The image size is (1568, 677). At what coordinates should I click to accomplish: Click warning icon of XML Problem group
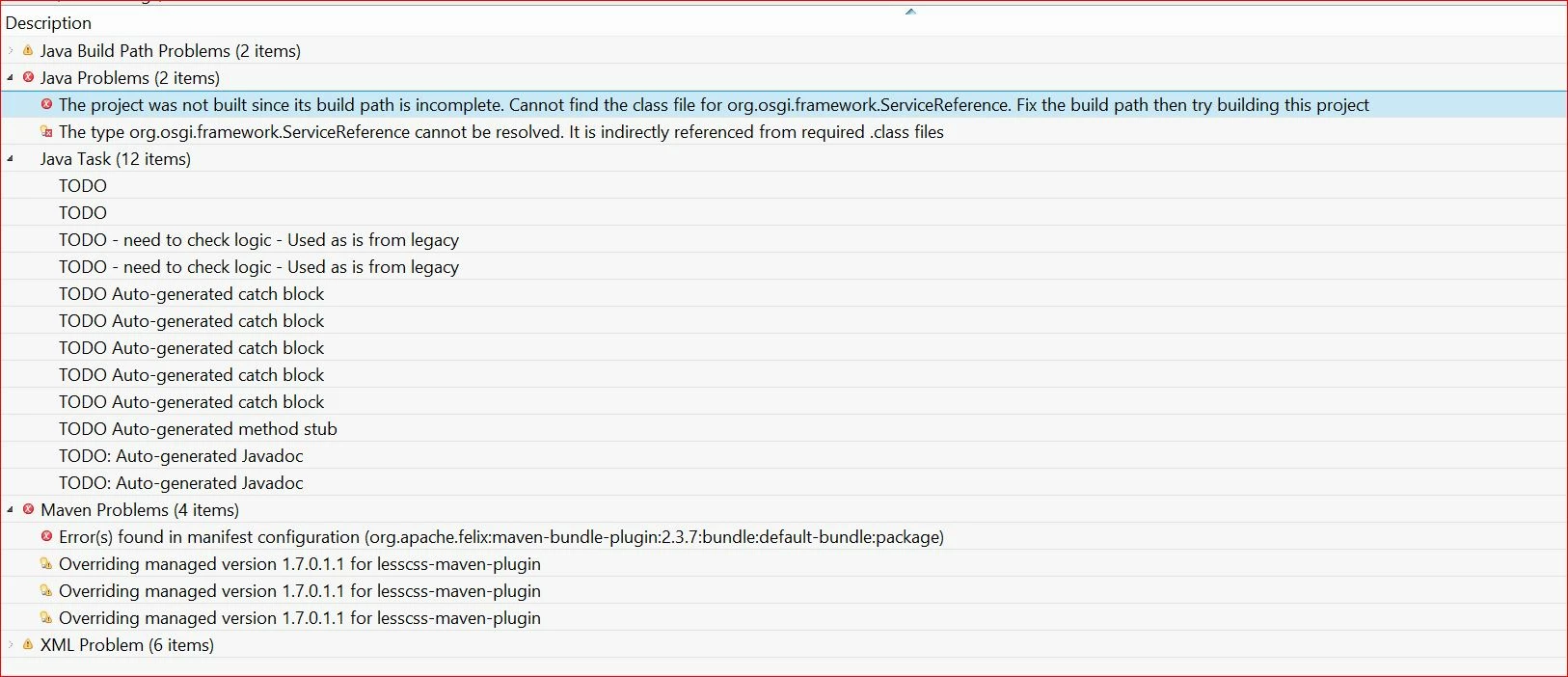click(28, 644)
